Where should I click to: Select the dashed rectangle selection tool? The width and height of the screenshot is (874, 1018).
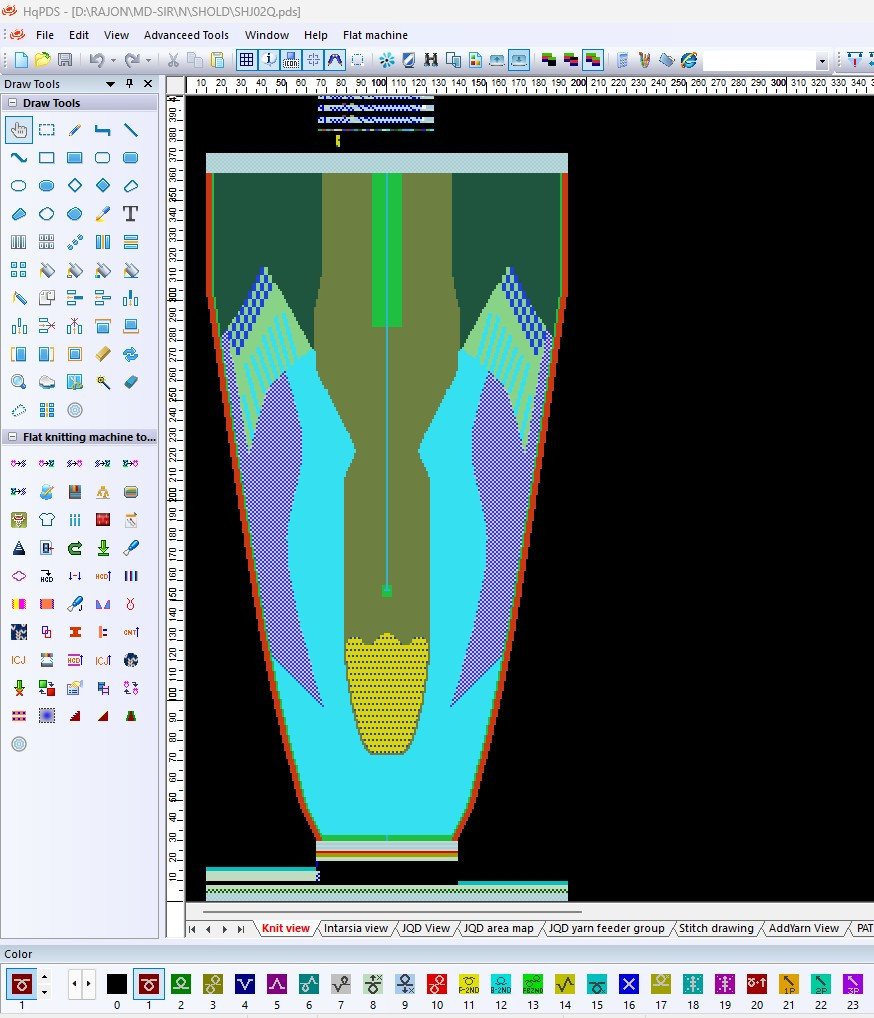tap(46, 130)
